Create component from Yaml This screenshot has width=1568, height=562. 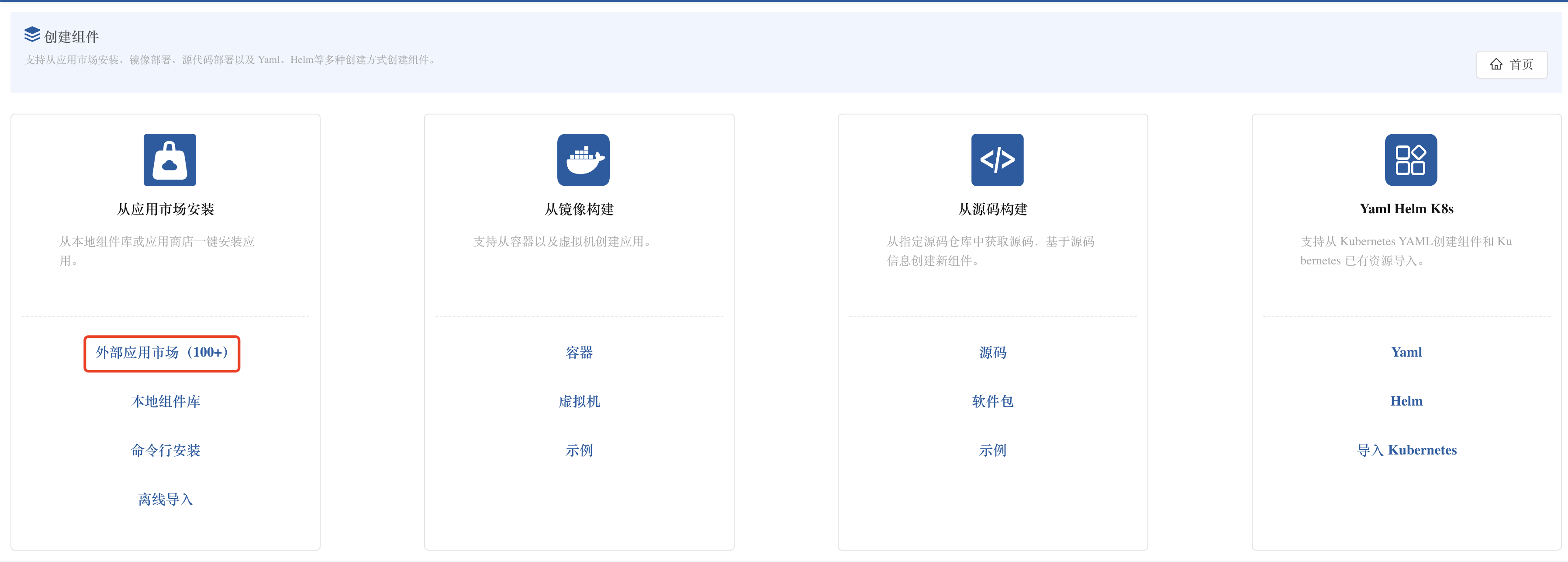pos(1406,352)
